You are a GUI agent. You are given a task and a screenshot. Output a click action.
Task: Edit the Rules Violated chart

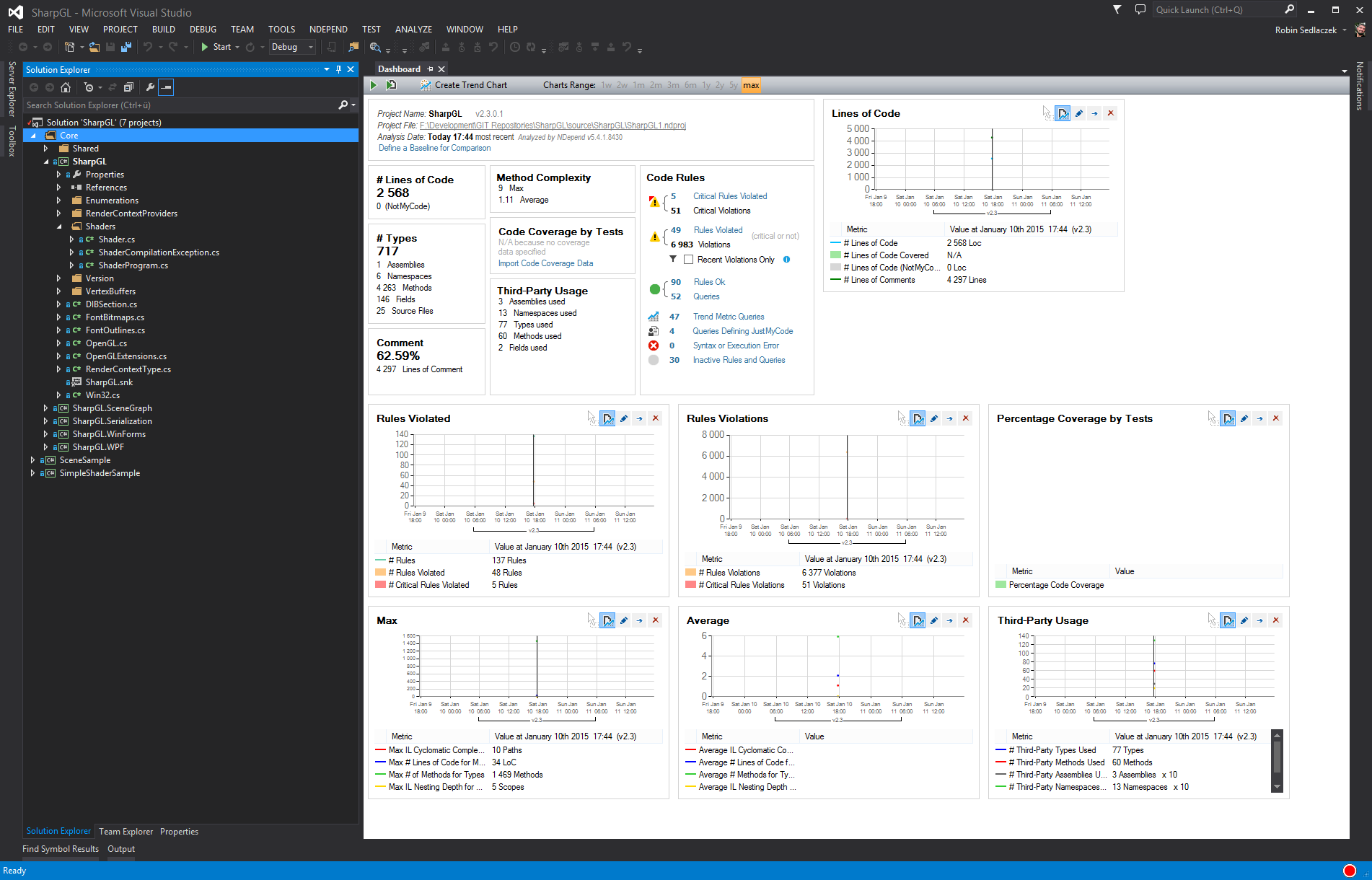tap(623, 418)
